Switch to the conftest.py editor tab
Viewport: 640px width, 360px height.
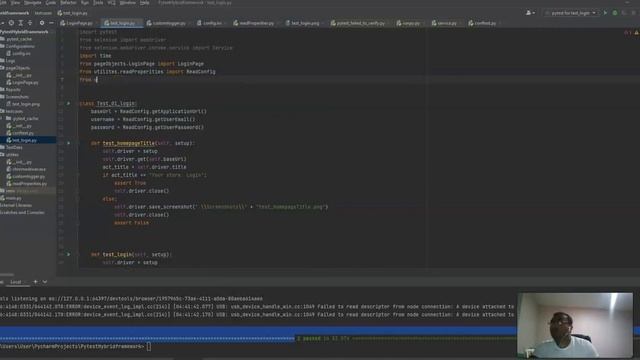pos(483,23)
